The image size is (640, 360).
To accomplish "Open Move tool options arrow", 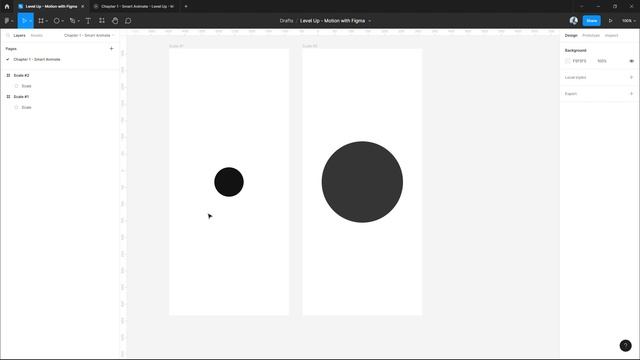I will 31,21.
